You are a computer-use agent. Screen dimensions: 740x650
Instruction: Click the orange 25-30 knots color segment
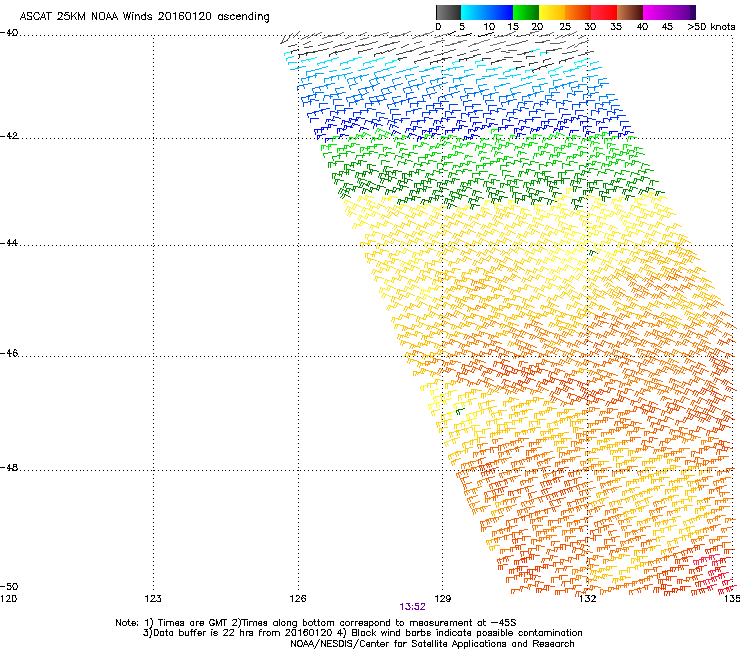pos(578,12)
